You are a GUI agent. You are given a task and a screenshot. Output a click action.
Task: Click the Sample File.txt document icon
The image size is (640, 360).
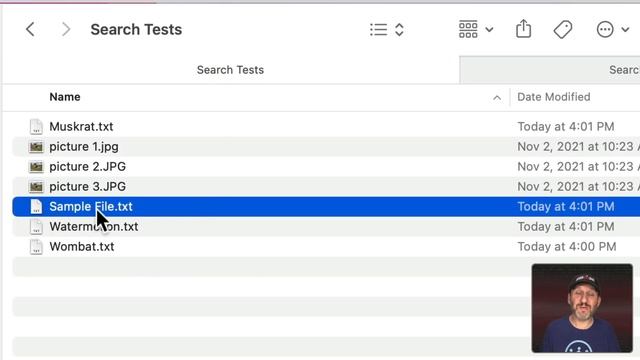pos(36,207)
